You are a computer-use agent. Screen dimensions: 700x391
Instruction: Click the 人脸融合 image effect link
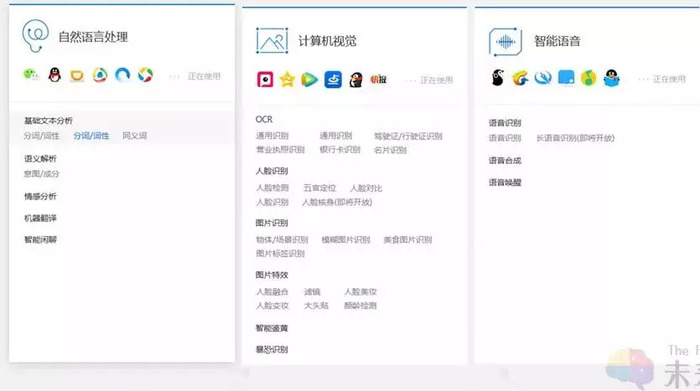tap(272, 292)
